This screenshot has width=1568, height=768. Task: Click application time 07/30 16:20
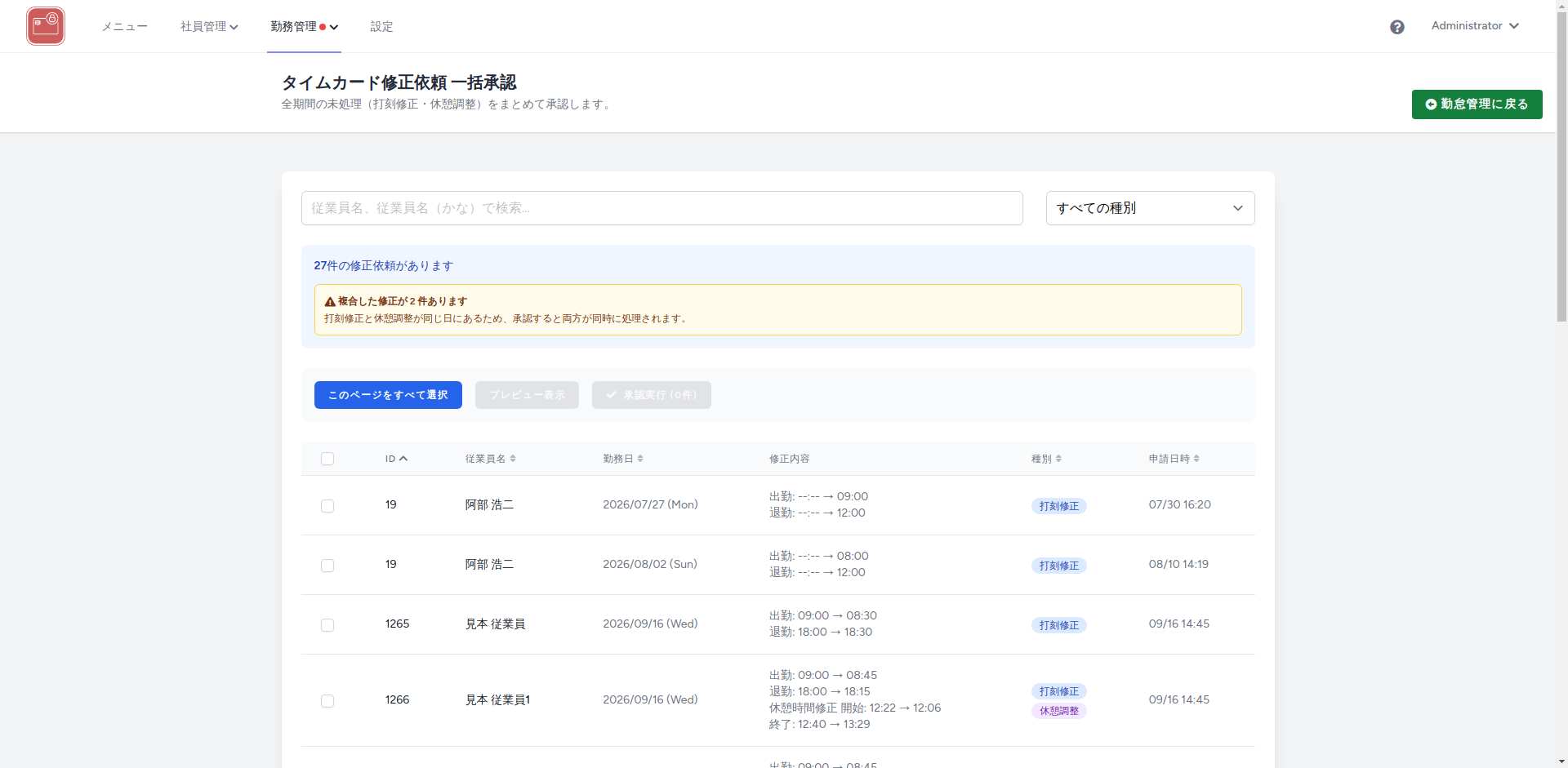point(1179,505)
